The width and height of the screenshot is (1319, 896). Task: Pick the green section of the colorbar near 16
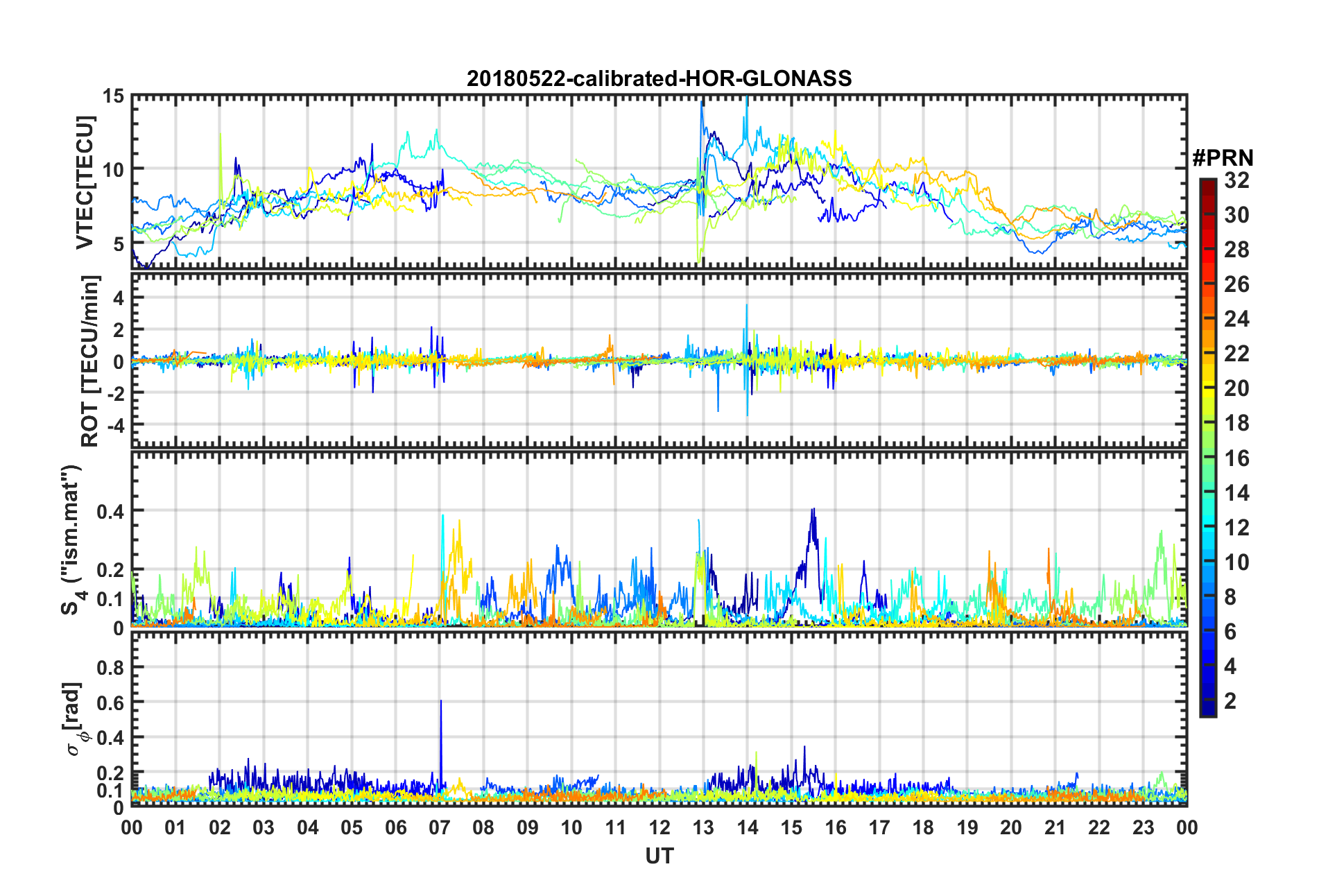[x=1207, y=458]
